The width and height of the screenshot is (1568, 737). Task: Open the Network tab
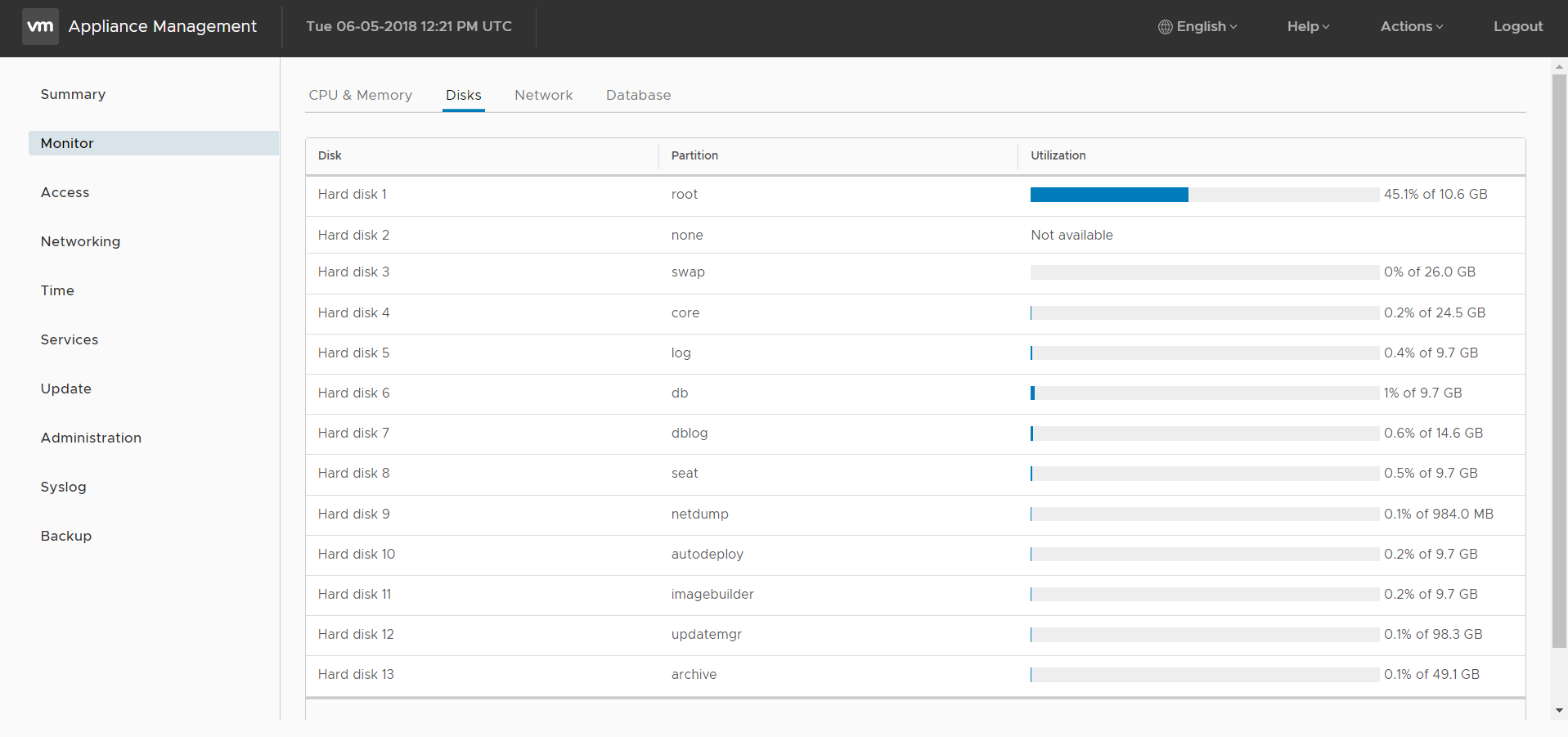coord(543,95)
